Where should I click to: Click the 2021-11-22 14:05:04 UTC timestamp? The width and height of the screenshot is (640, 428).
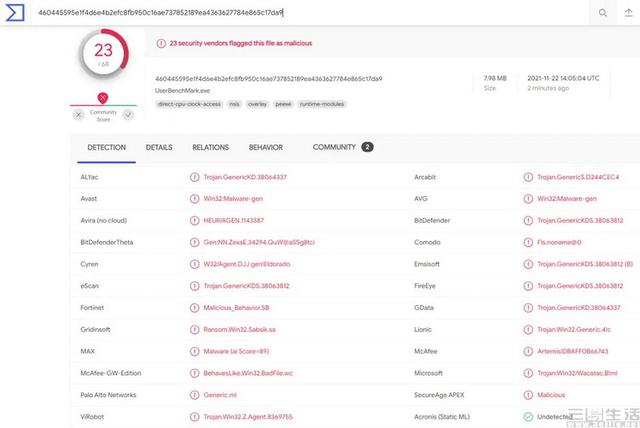pyautogui.click(x=563, y=78)
